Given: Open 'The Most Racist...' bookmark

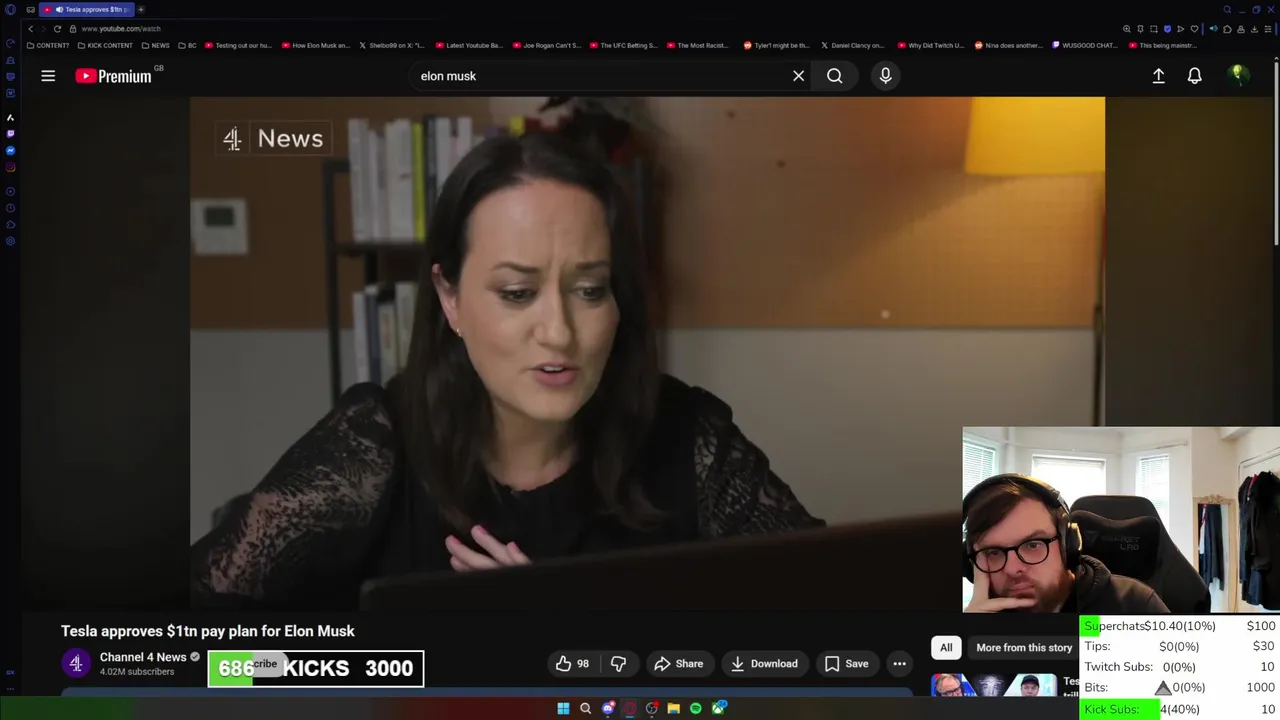Looking at the screenshot, I should tap(698, 45).
